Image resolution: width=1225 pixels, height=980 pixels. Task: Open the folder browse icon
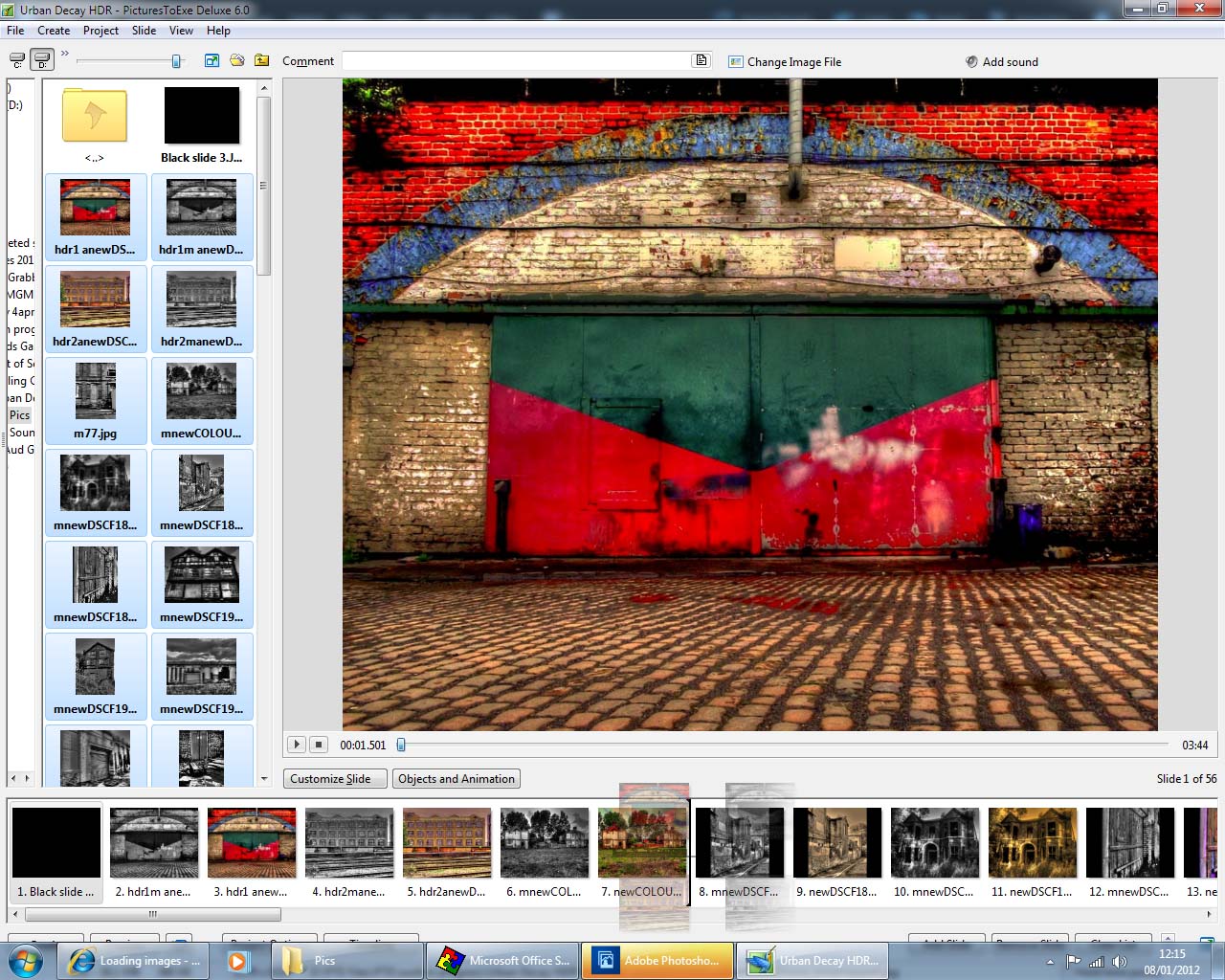click(236, 60)
